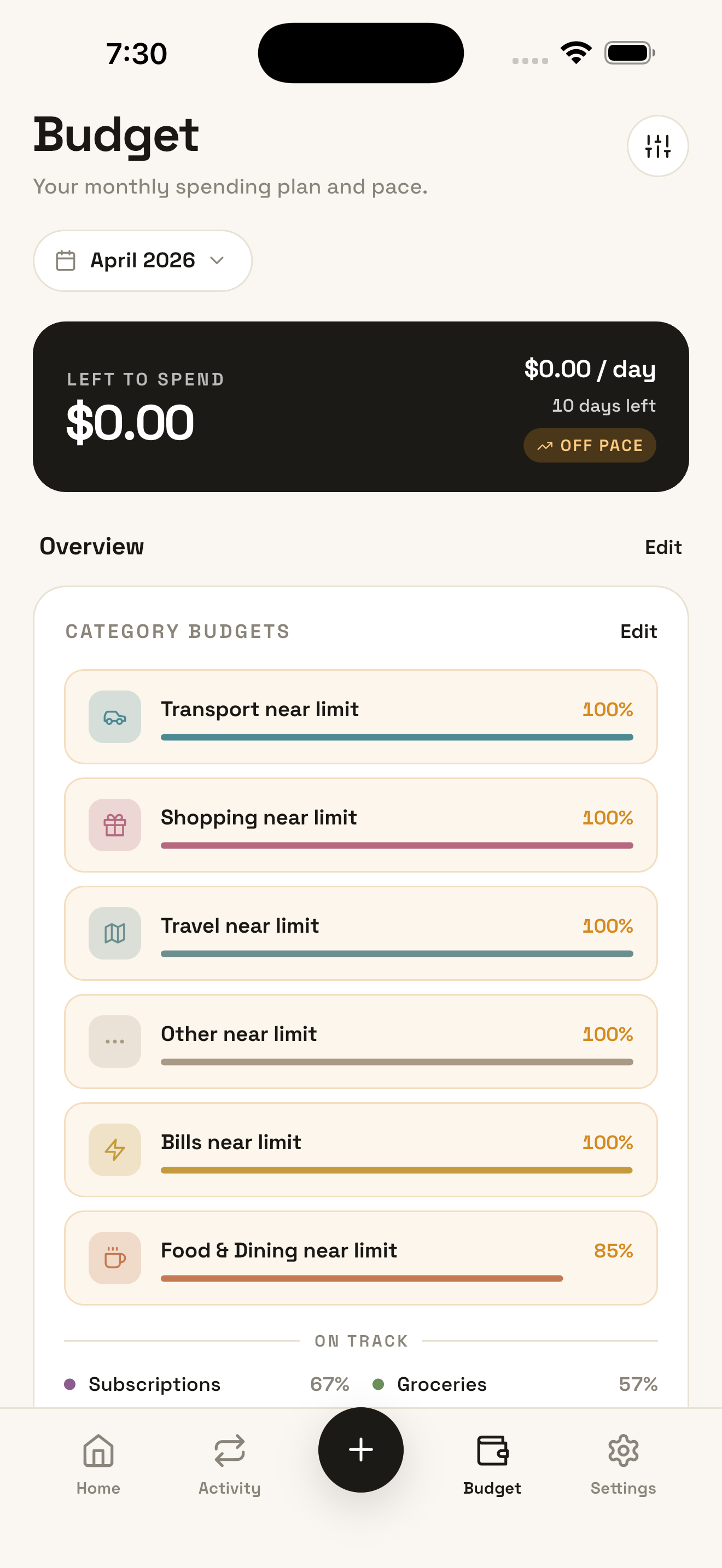Click Edit for Category Budgets

point(638,631)
